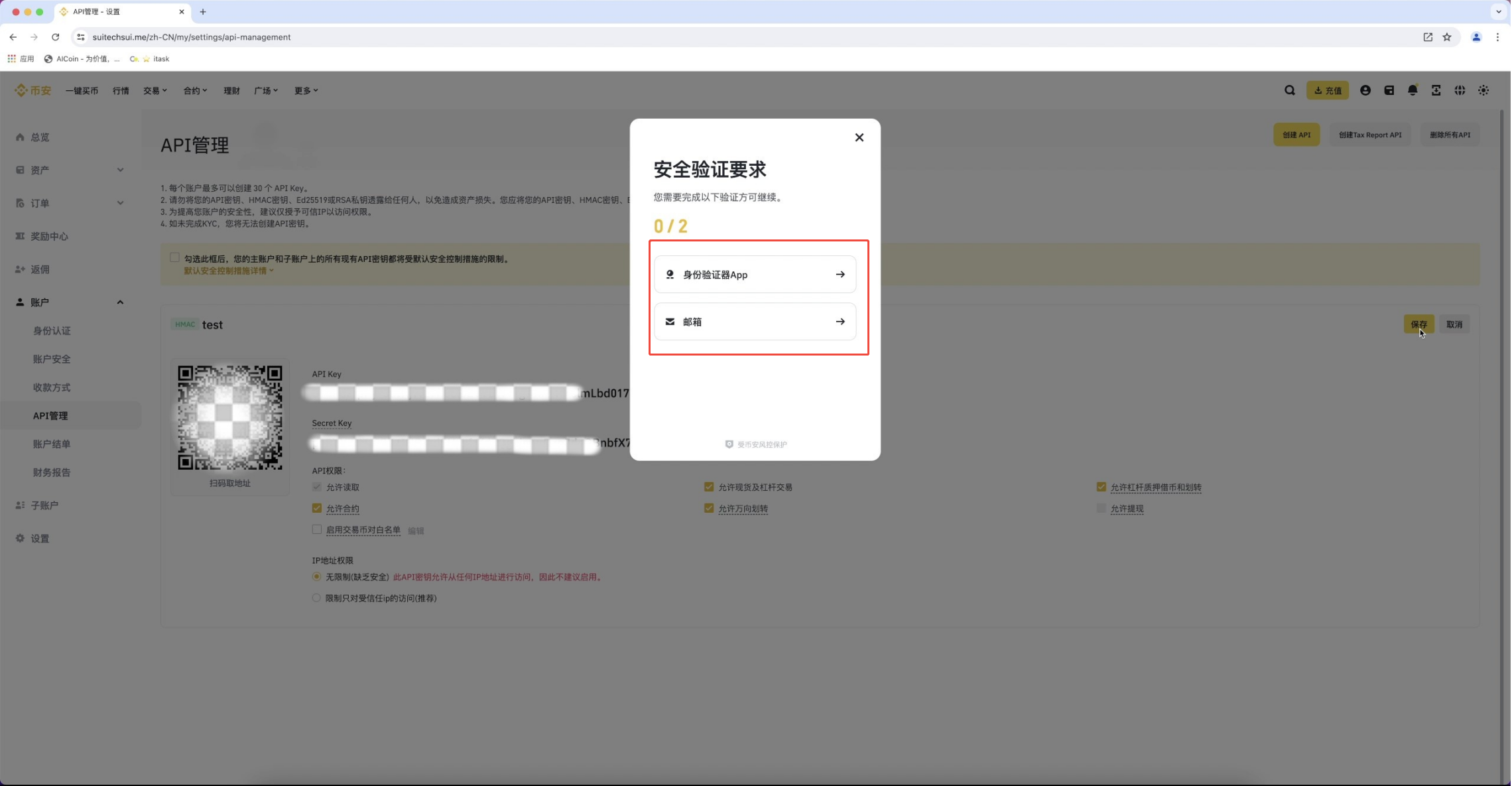
Task: Toggle the 允许读取 checkbox
Action: pyautogui.click(x=317, y=487)
